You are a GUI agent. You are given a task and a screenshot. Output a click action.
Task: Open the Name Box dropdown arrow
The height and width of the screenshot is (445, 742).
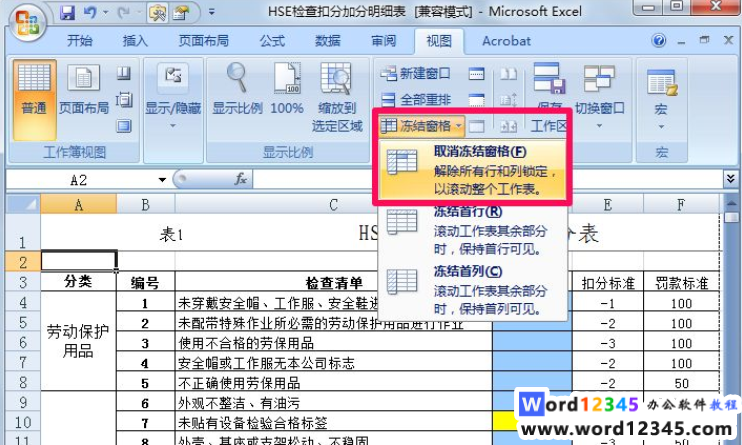point(162,180)
